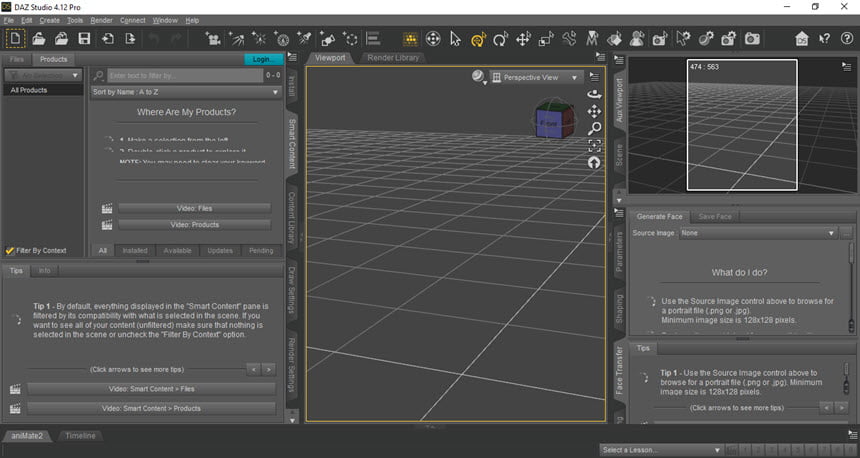The height and width of the screenshot is (458, 860).
Task: Click the Import file icon
Action: pos(108,39)
